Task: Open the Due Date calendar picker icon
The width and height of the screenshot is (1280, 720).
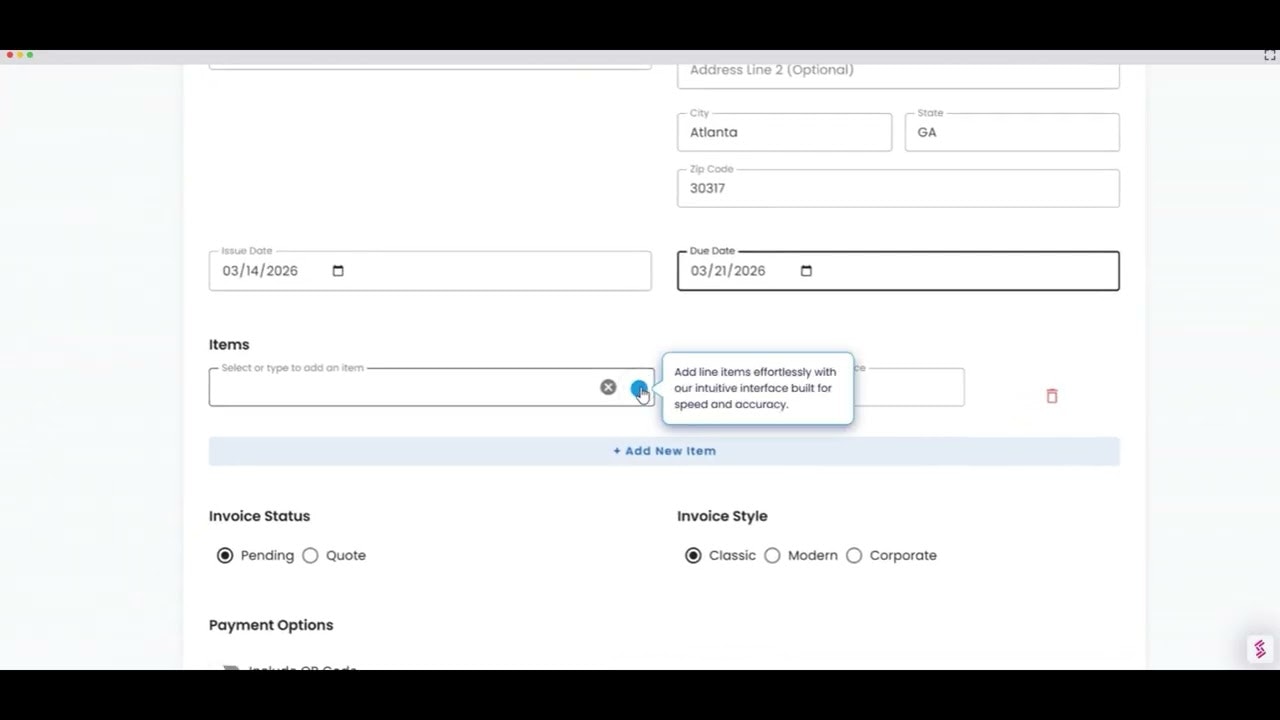Action: [x=806, y=270]
